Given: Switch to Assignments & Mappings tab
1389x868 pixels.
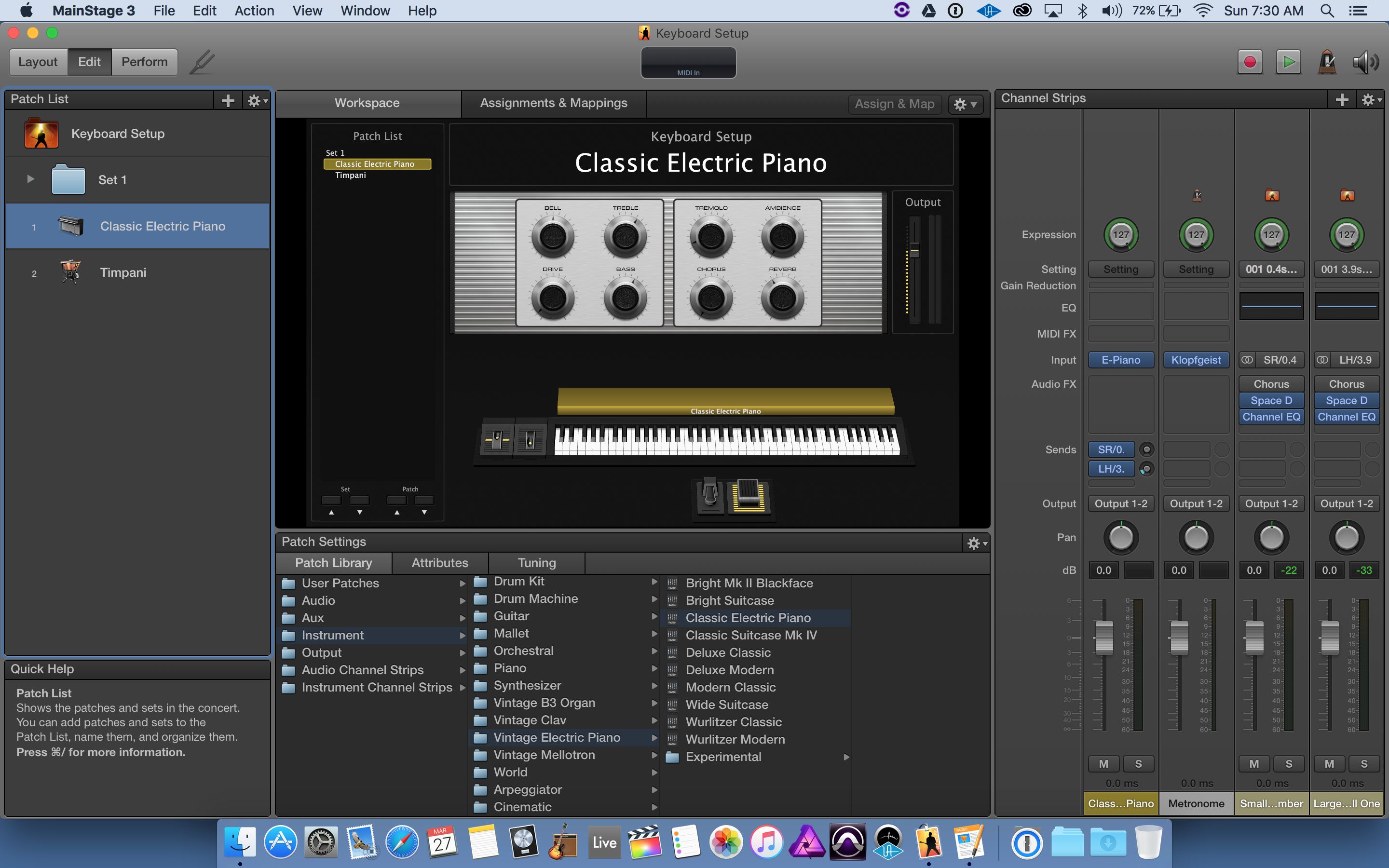Looking at the screenshot, I should click(553, 103).
